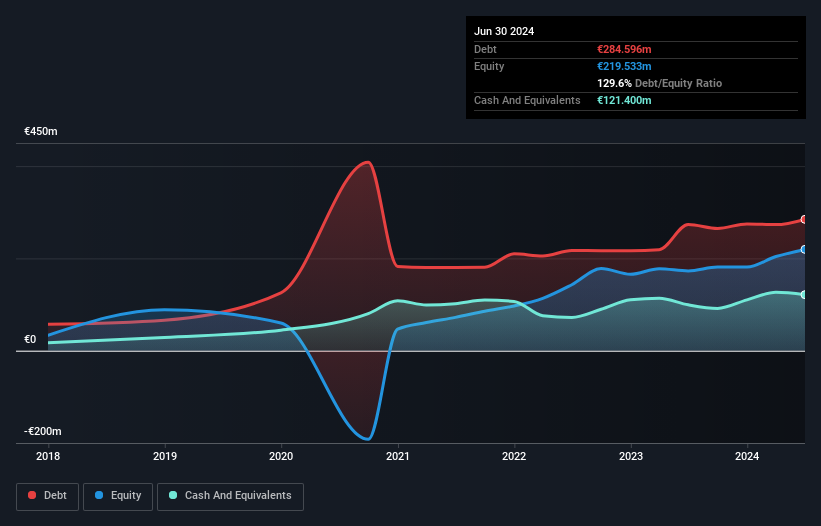Click the Equity row label in tooltip
Image resolution: width=821 pixels, height=526 pixels.
[489, 66]
